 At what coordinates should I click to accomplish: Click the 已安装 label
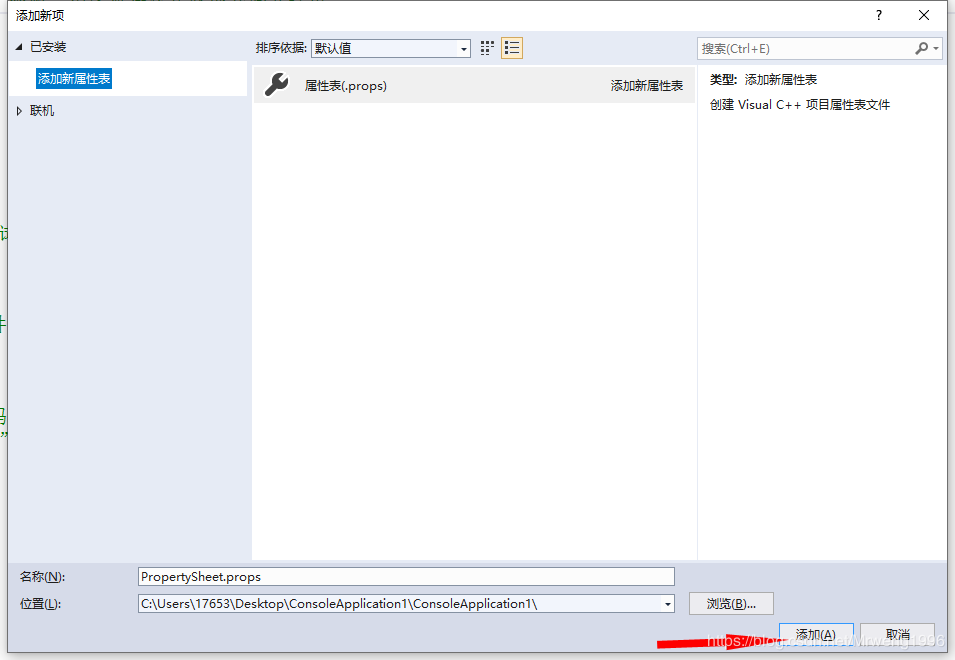pos(48,46)
